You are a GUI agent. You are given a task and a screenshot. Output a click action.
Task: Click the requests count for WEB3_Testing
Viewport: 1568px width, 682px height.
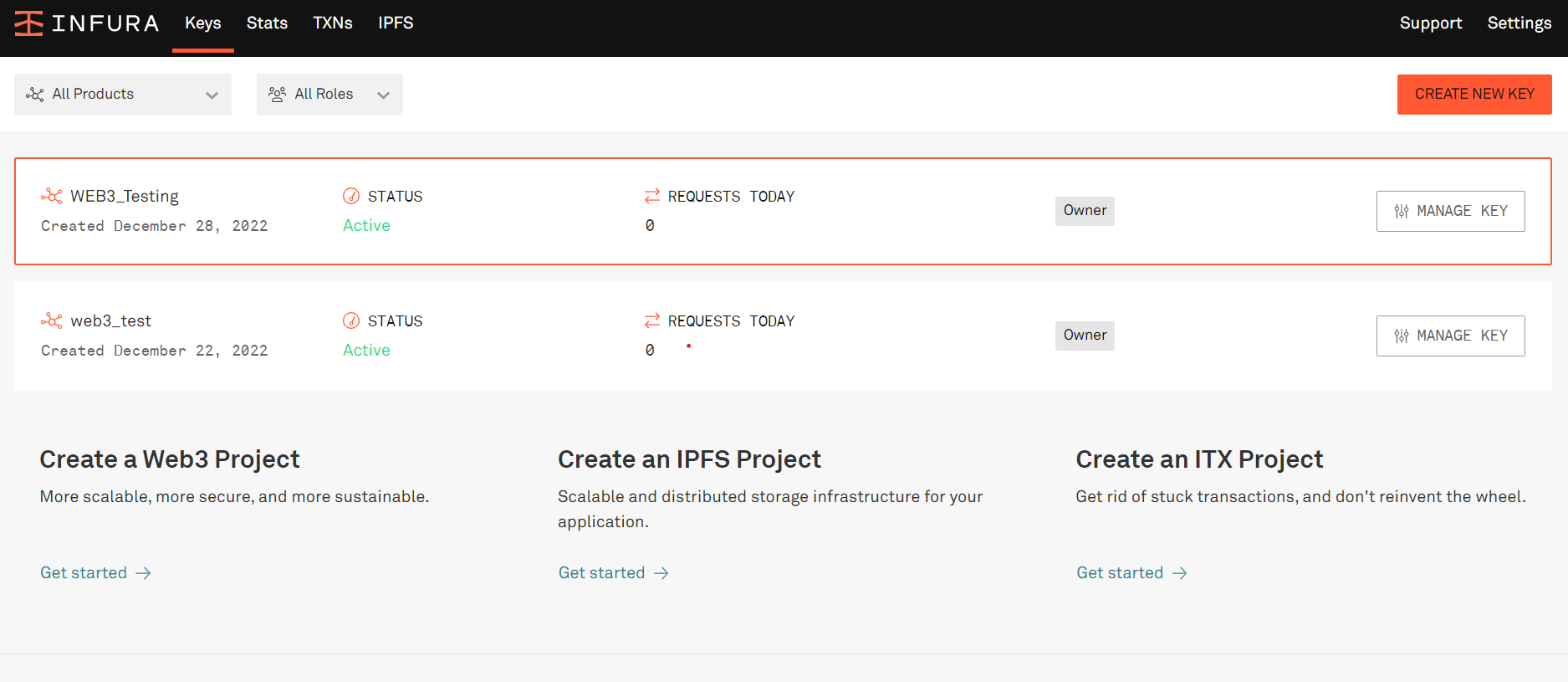click(x=650, y=225)
